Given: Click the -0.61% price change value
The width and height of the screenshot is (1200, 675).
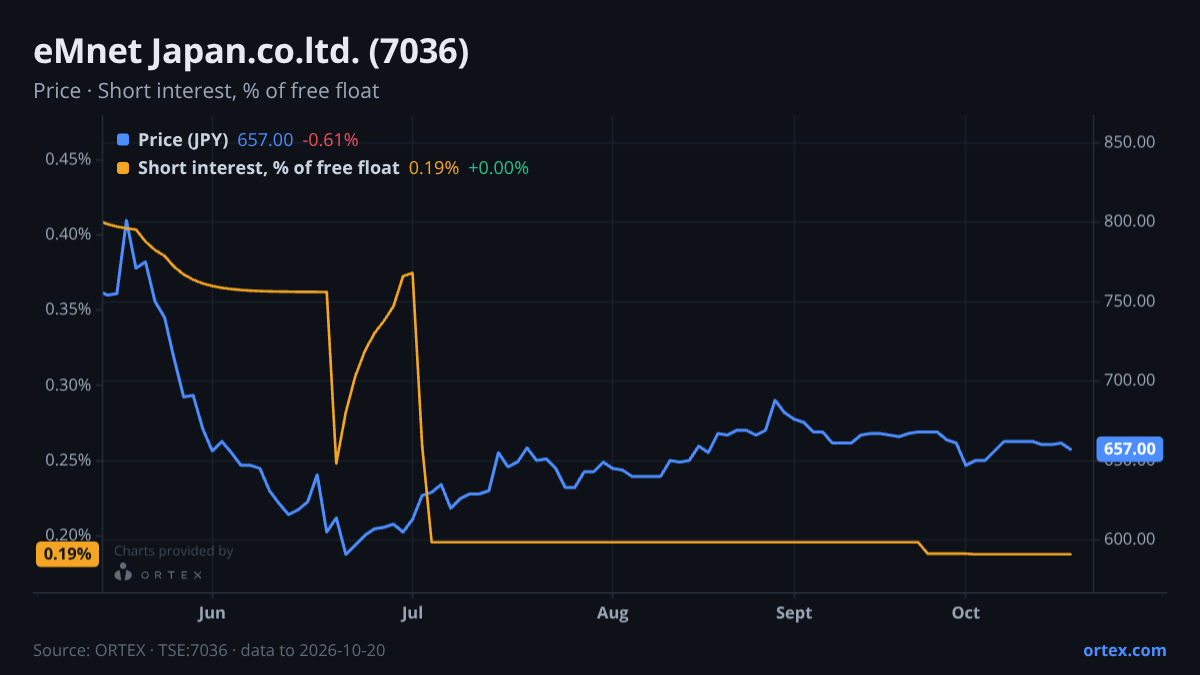Looking at the screenshot, I should coord(330,140).
